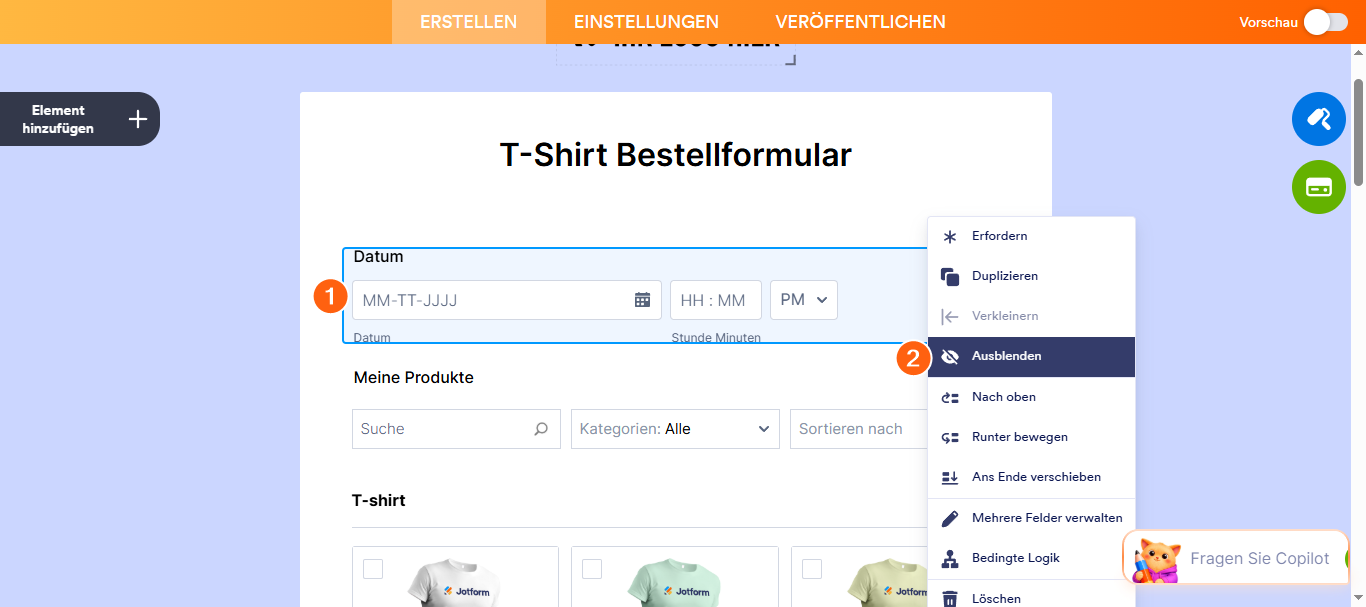Choose Ausblenden in the context menu
This screenshot has height=607, width=1366.
(x=1031, y=357)
